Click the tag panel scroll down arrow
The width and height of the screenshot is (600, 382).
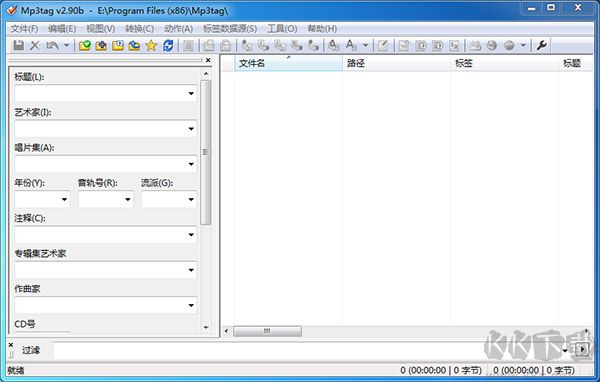point(206,328)
